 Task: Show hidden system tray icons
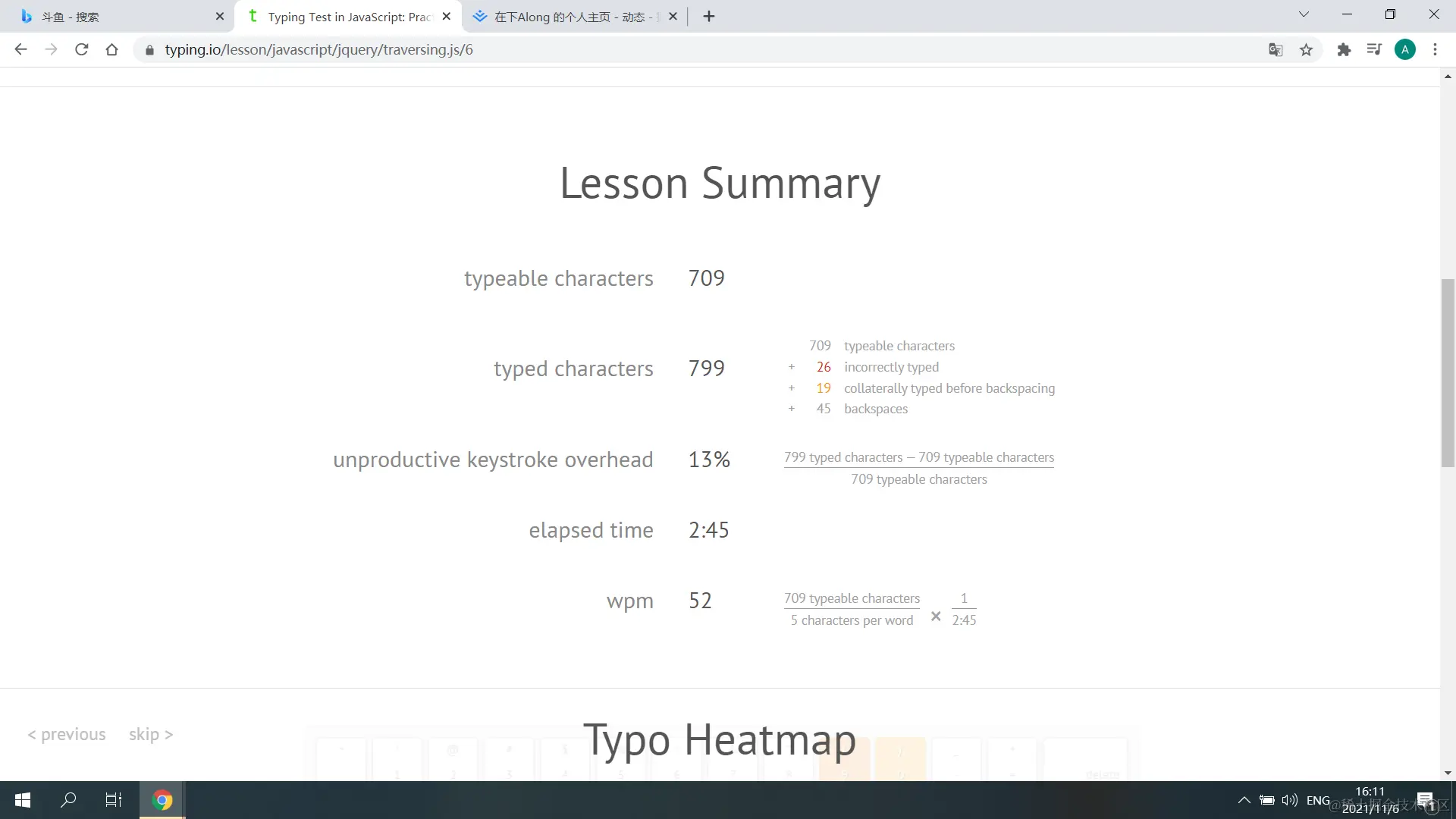pyautogui.click(x=1244, y=800)
